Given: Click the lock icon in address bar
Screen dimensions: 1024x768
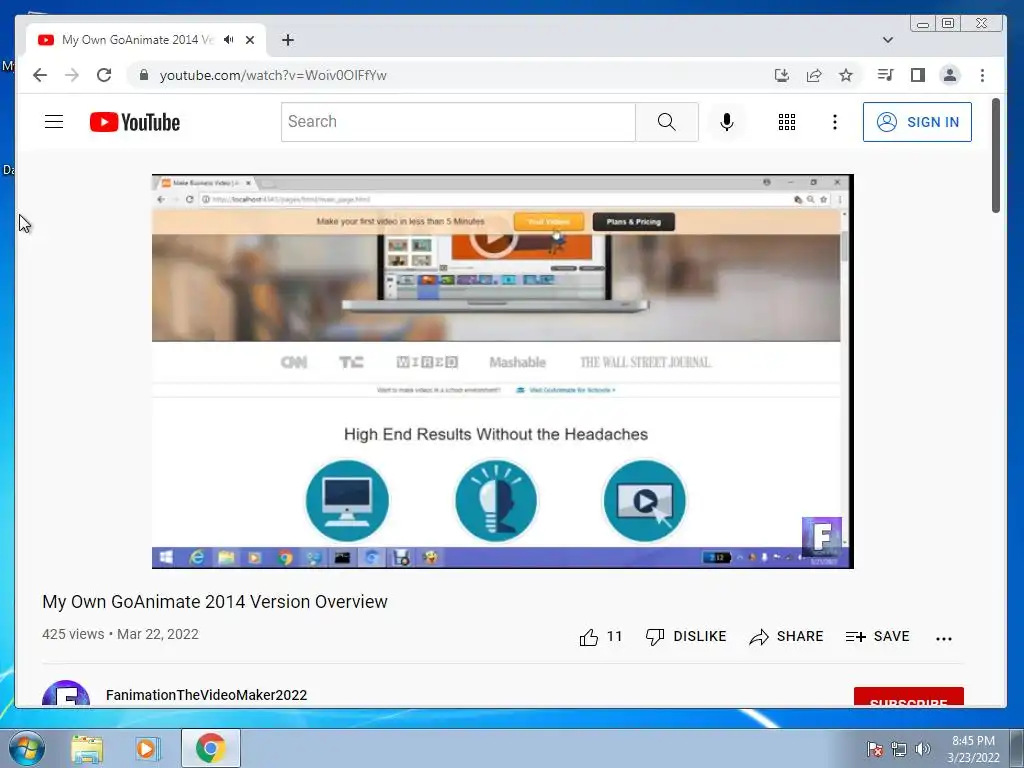Looking at the screenshot, I should coord(144,75).
